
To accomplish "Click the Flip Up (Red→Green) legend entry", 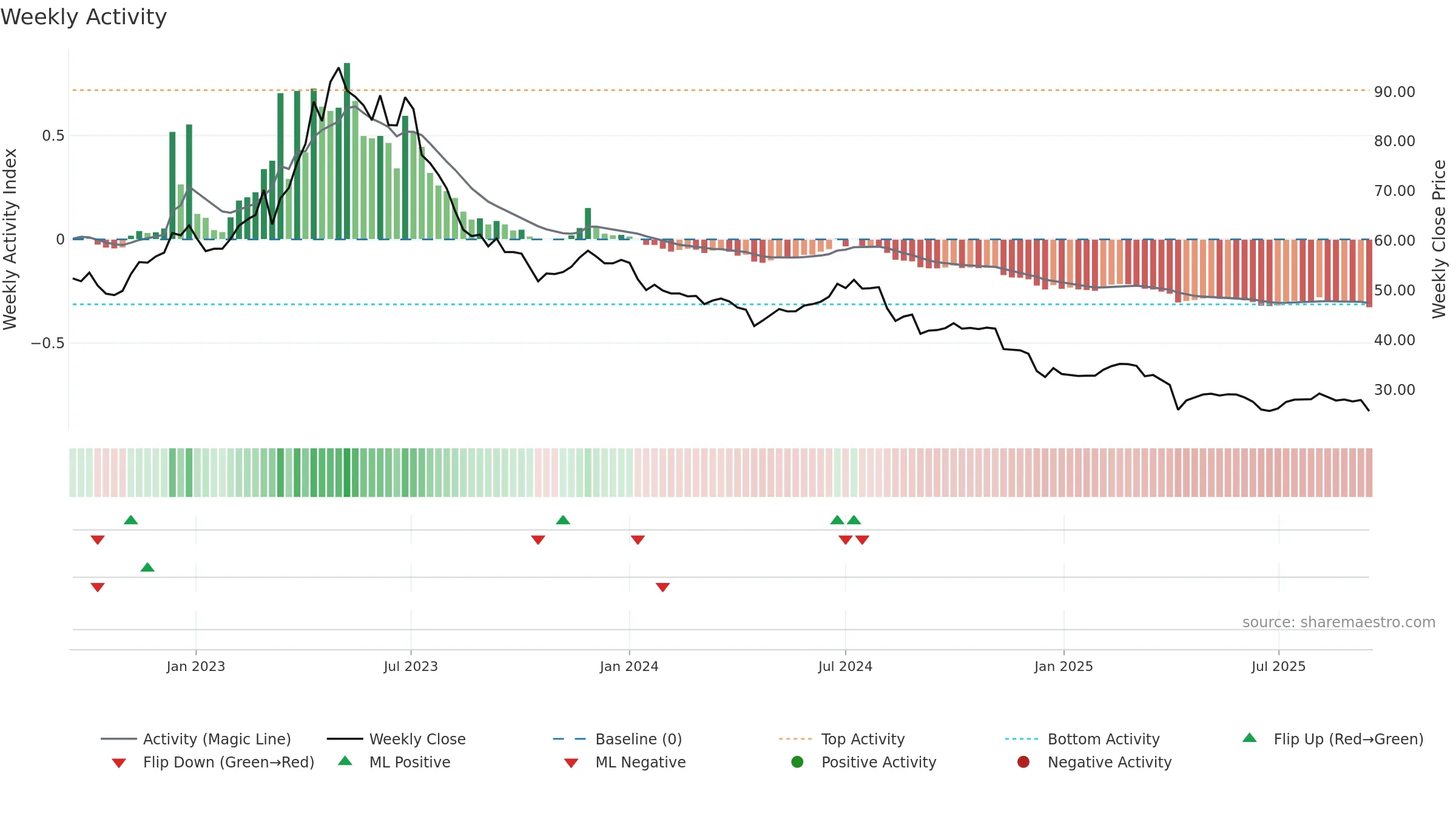I will (1333, 739).
